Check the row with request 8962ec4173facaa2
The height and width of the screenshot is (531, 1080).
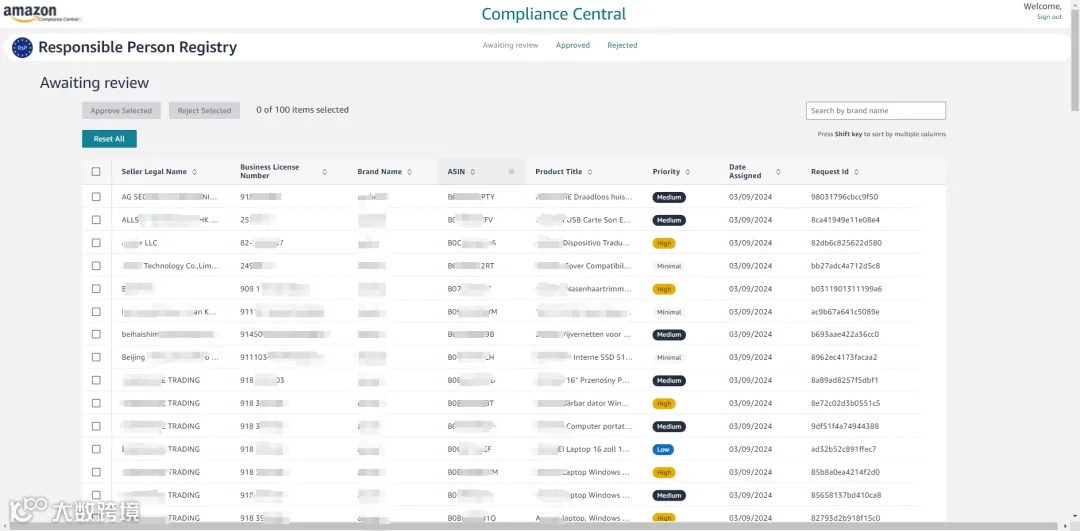tap(96, 357)
